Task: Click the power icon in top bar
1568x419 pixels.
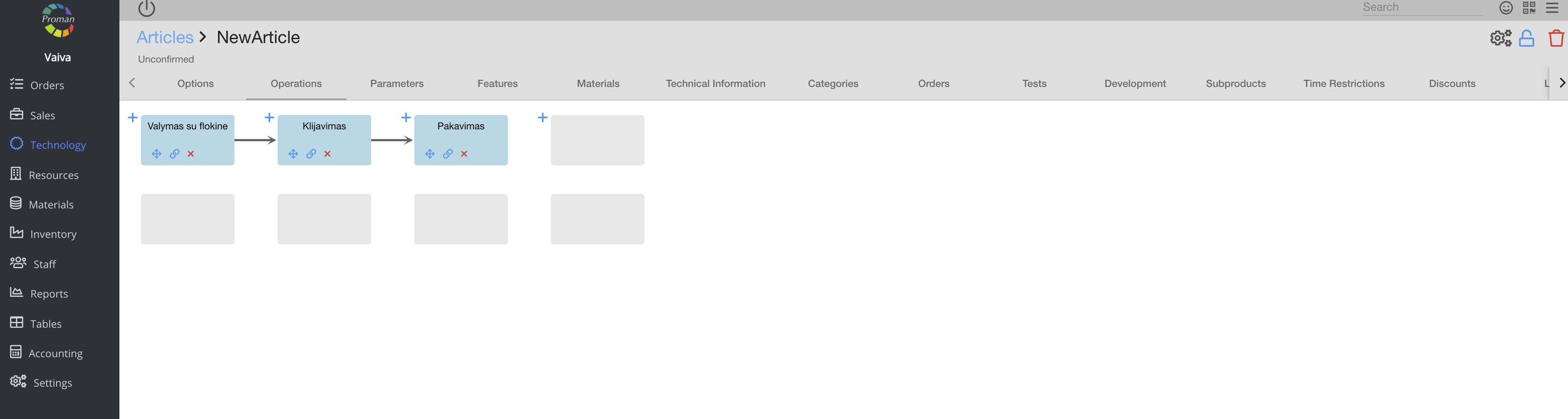Action: (147, 9)
